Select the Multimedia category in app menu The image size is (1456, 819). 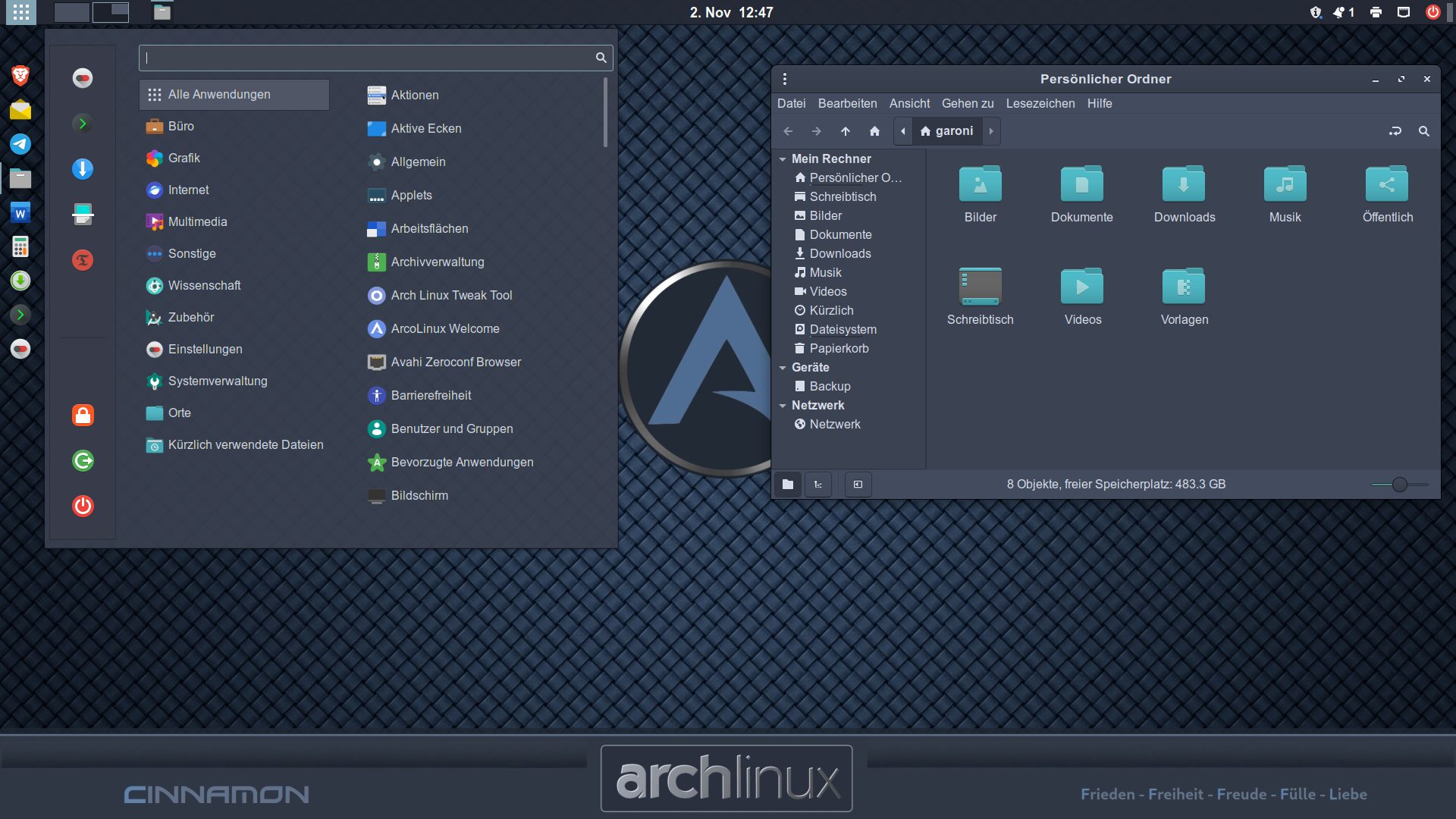[197, 221]
